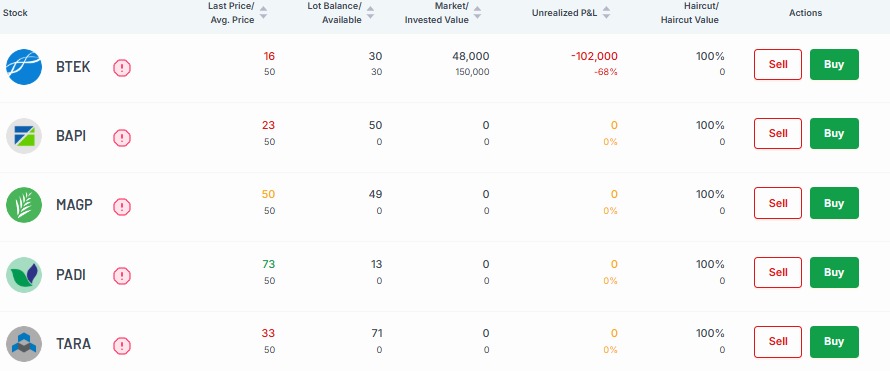Open the warning icon beside MAGP
Image resolution: width=890 pixels, height=371 pixels.
[122, 207]
